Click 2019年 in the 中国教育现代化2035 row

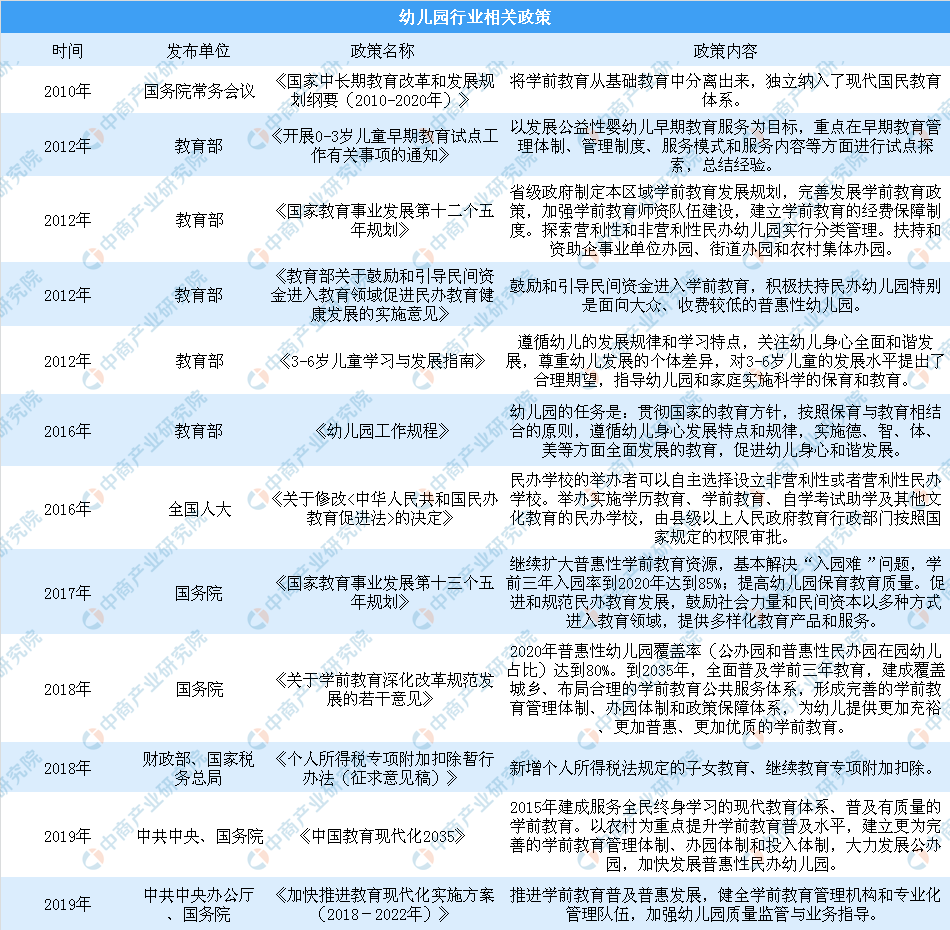(67, 836)
